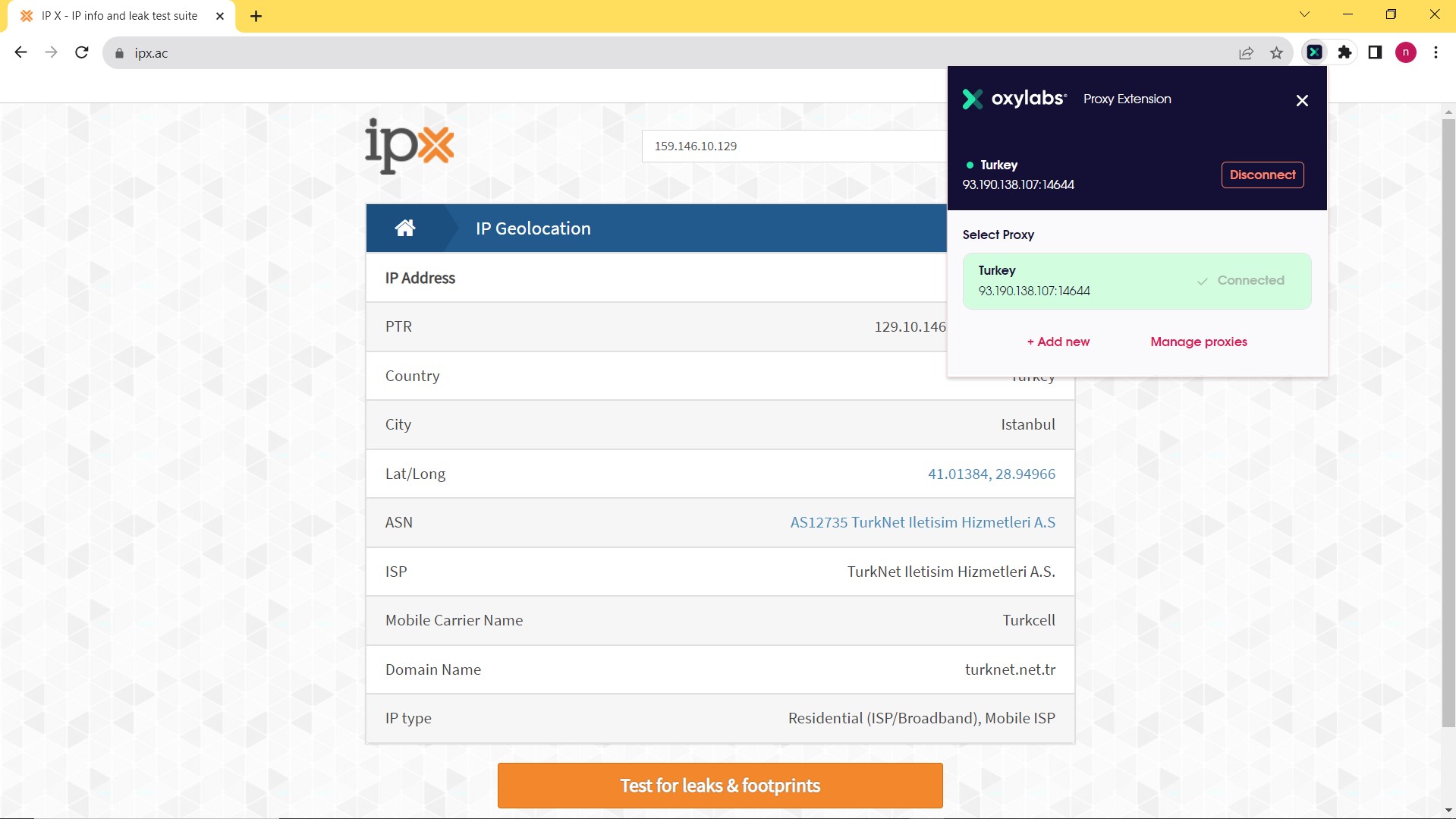
Task: Click the scrollbar down arrow
Action: pyautogui.click(x=1448, y=811)
